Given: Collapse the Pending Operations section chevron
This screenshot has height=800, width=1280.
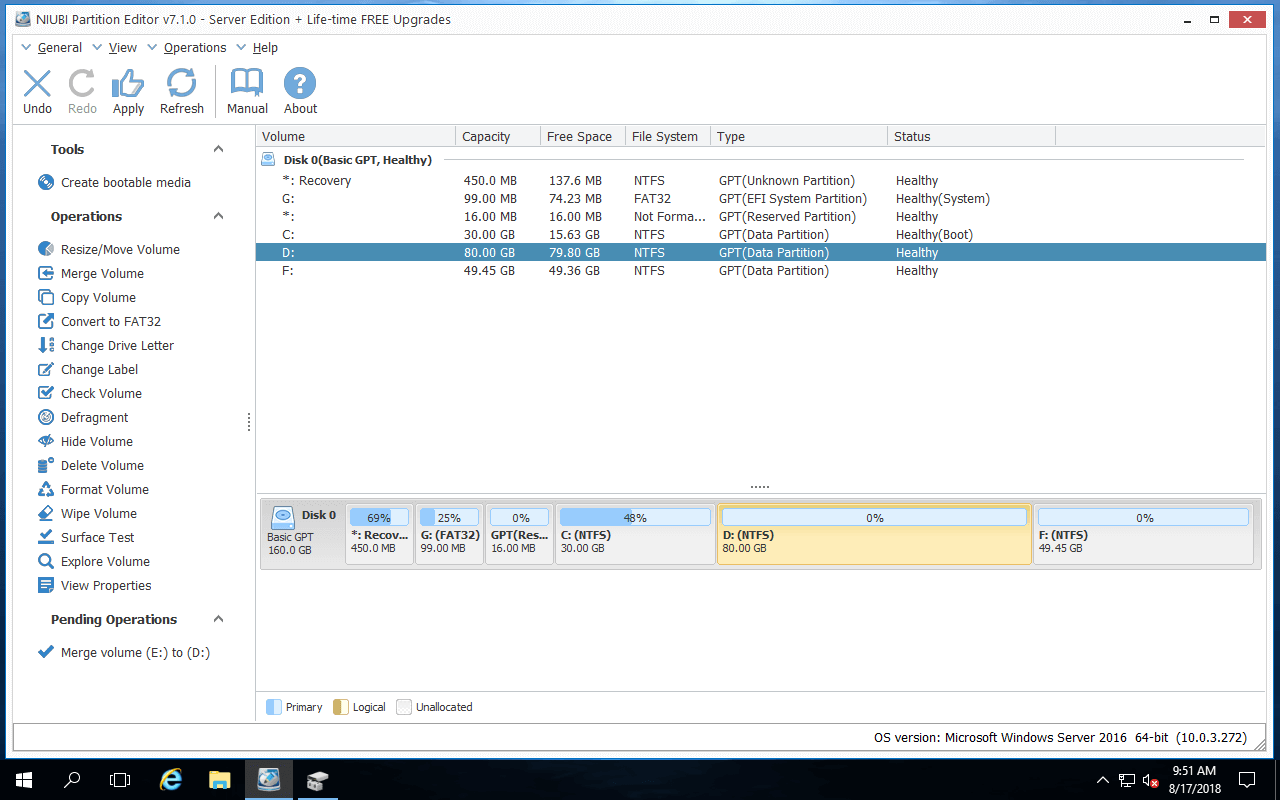Looking at the screenshot, I should (218, 619).
